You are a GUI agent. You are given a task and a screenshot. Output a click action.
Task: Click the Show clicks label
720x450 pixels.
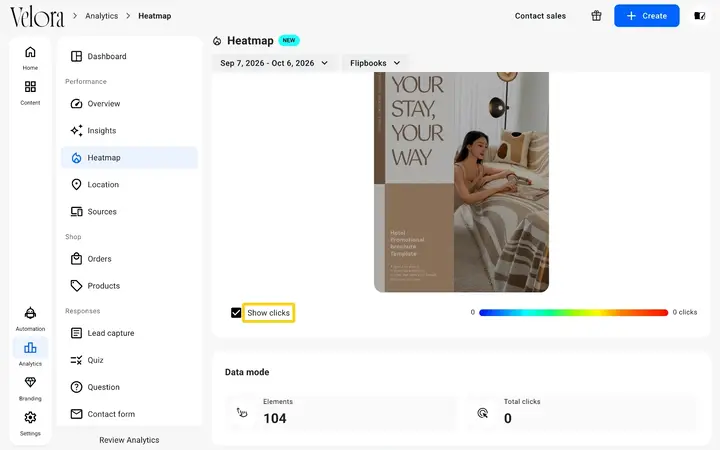pyautogui.click(x=269, y=313)
